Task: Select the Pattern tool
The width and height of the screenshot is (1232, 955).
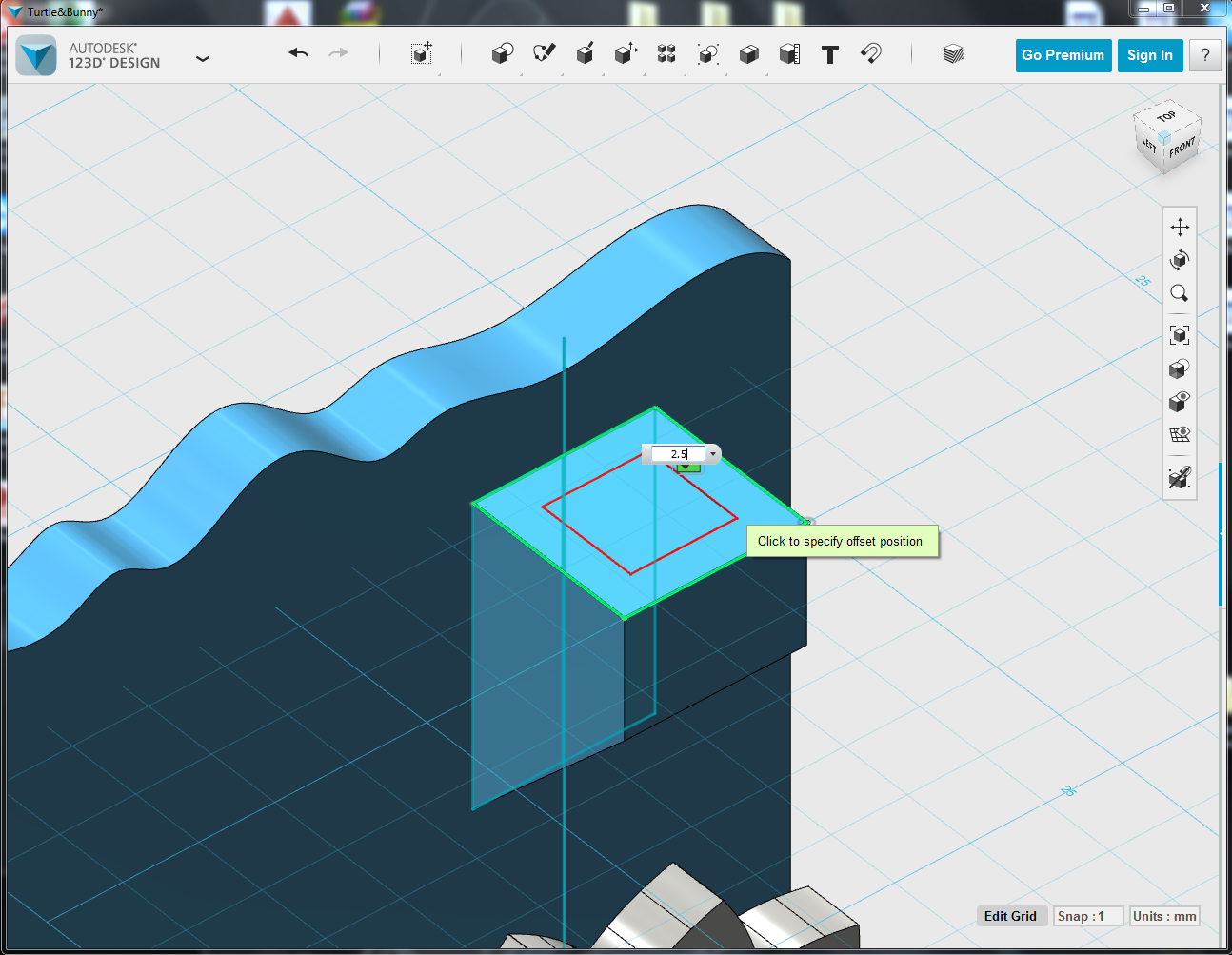Action: (x=666, y=53)
